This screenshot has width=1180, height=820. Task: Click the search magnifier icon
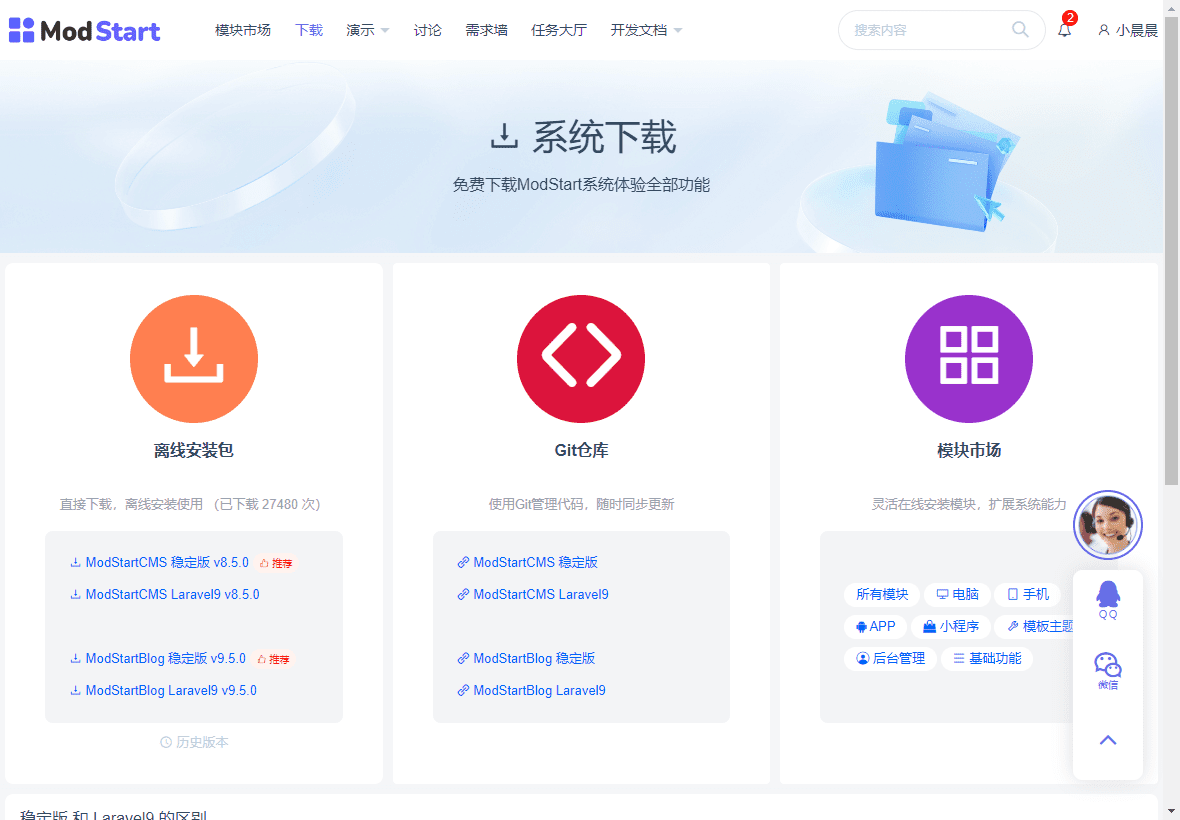(1020, 30)
